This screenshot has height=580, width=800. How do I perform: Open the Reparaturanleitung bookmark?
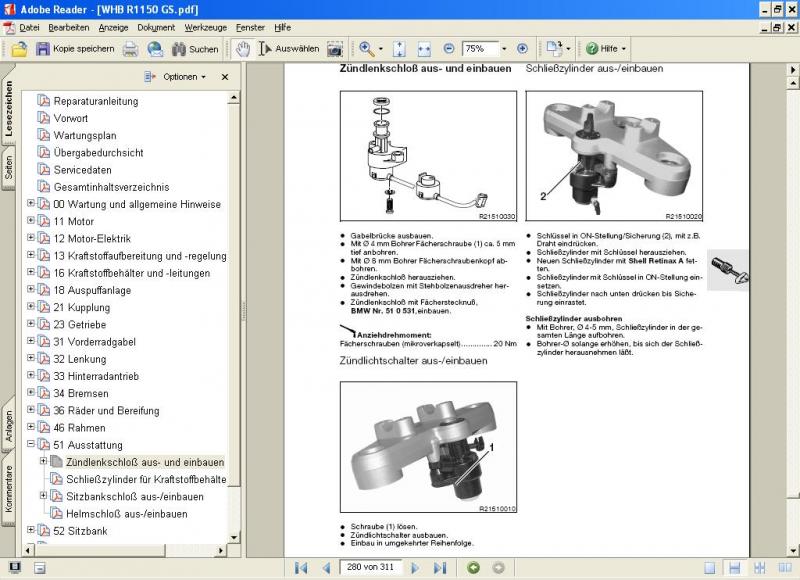pyautogui.click(x=96, y=101)
